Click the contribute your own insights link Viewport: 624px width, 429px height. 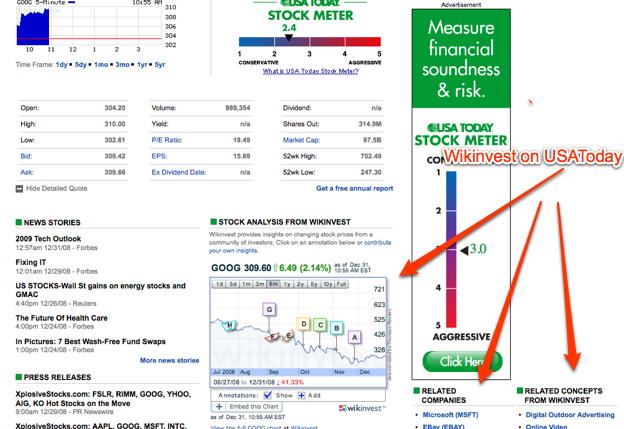pyautogui.click(x=300, y=246)
